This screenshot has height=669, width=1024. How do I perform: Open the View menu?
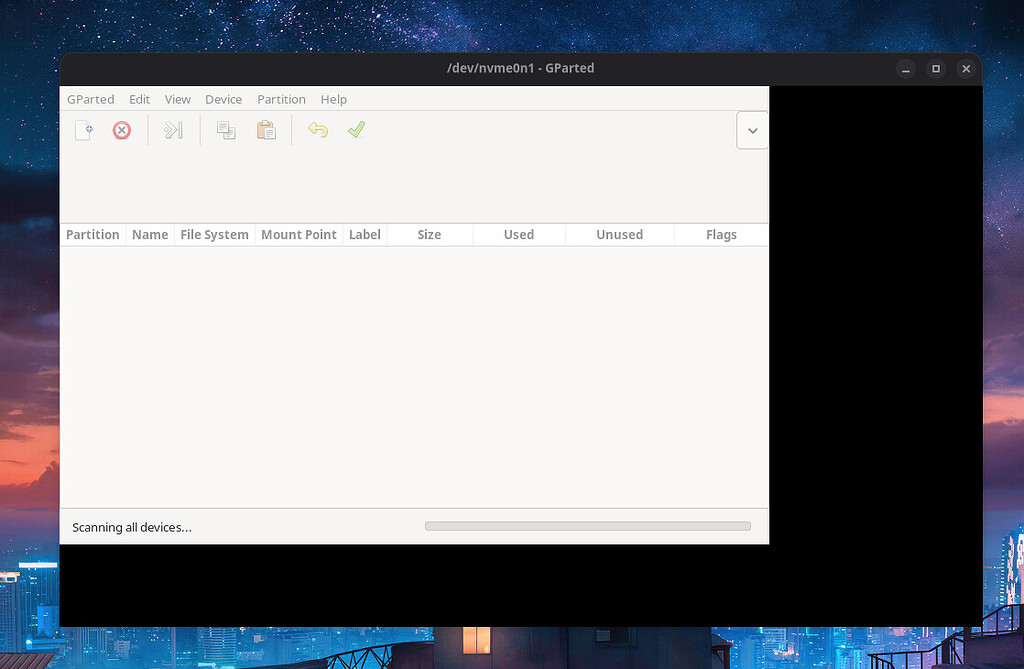[177, 99]
